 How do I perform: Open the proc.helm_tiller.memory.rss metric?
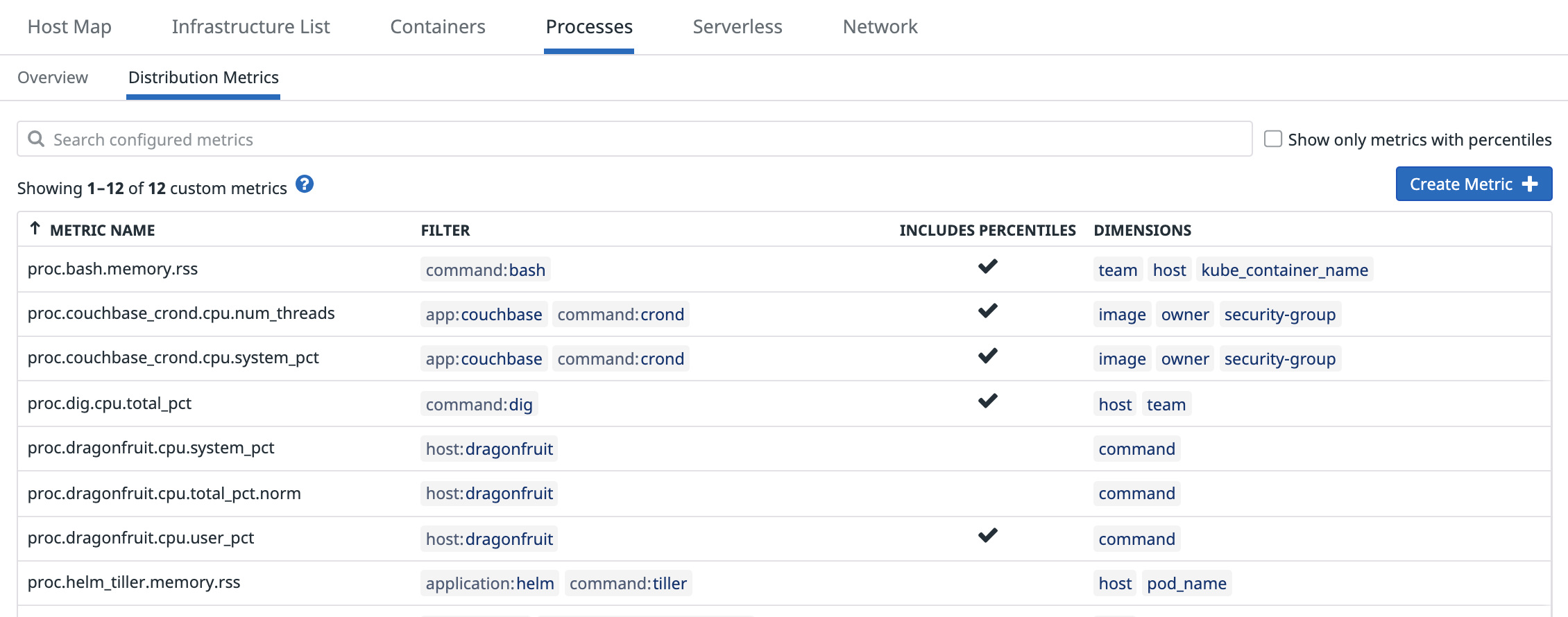click(x=134, y=582)
